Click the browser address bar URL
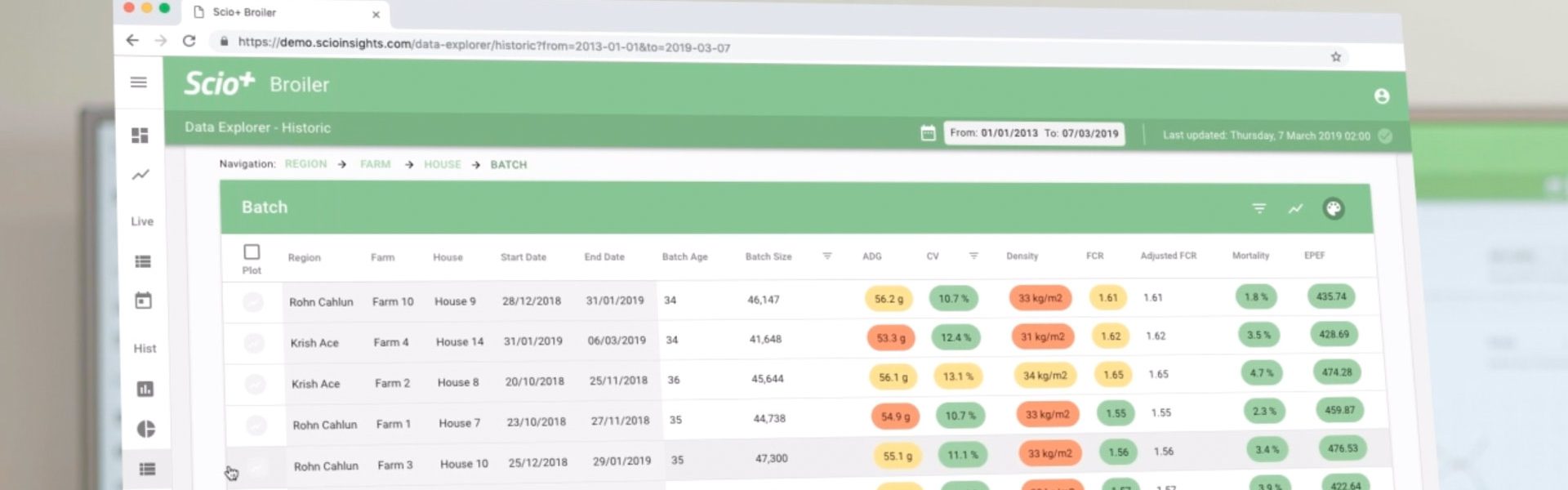Screen dimensions: 1568x490 [484, 45]
